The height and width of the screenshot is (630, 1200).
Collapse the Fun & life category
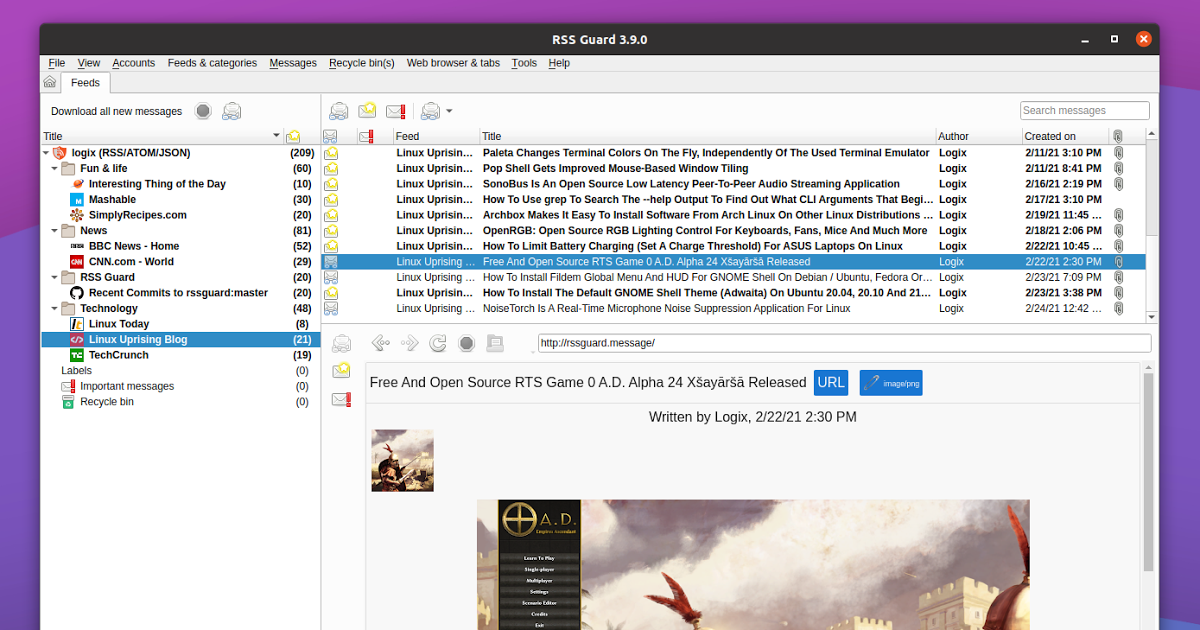[x=54, y=169]
